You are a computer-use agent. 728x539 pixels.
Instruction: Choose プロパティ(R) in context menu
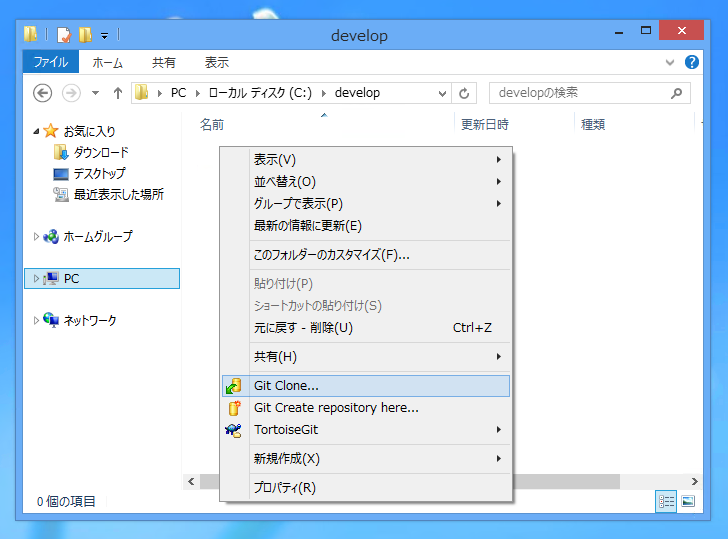coord(366,487)
